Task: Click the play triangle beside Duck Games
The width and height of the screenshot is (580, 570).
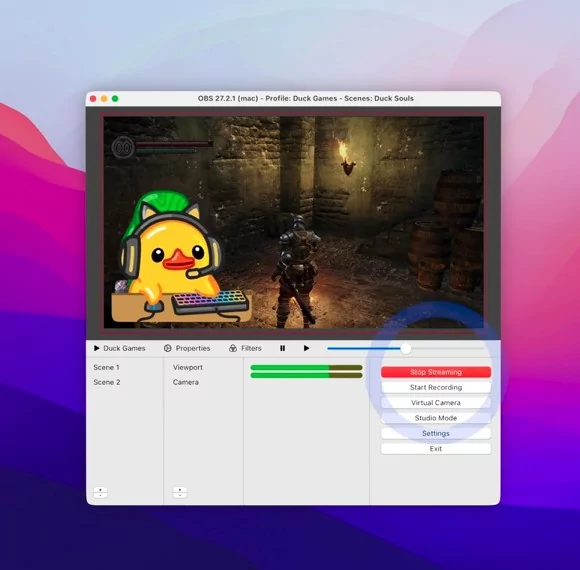Action: [x=97, y=348]
